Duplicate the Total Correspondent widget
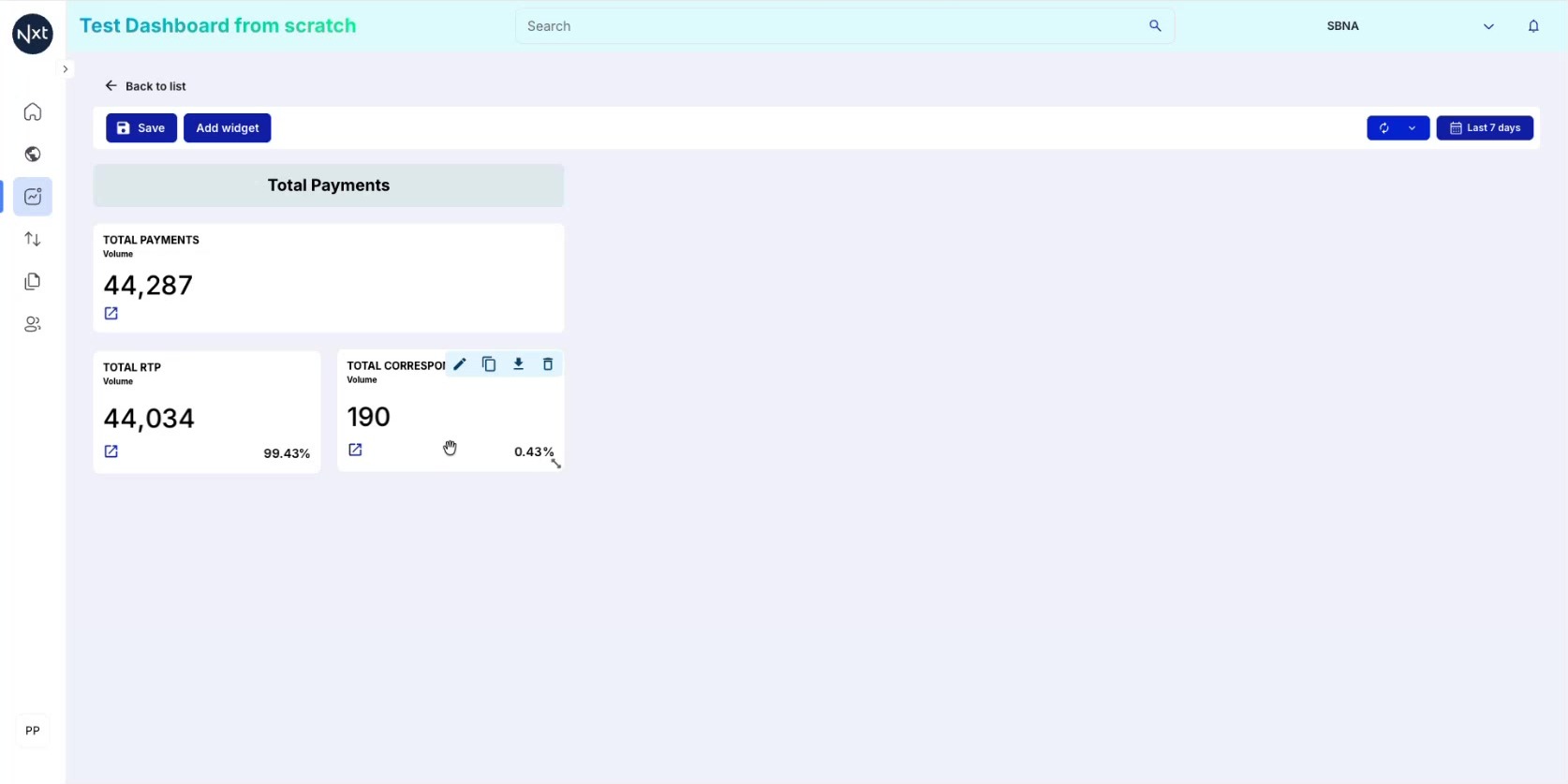The image size is (1568, 784). (x=489, y=364)
